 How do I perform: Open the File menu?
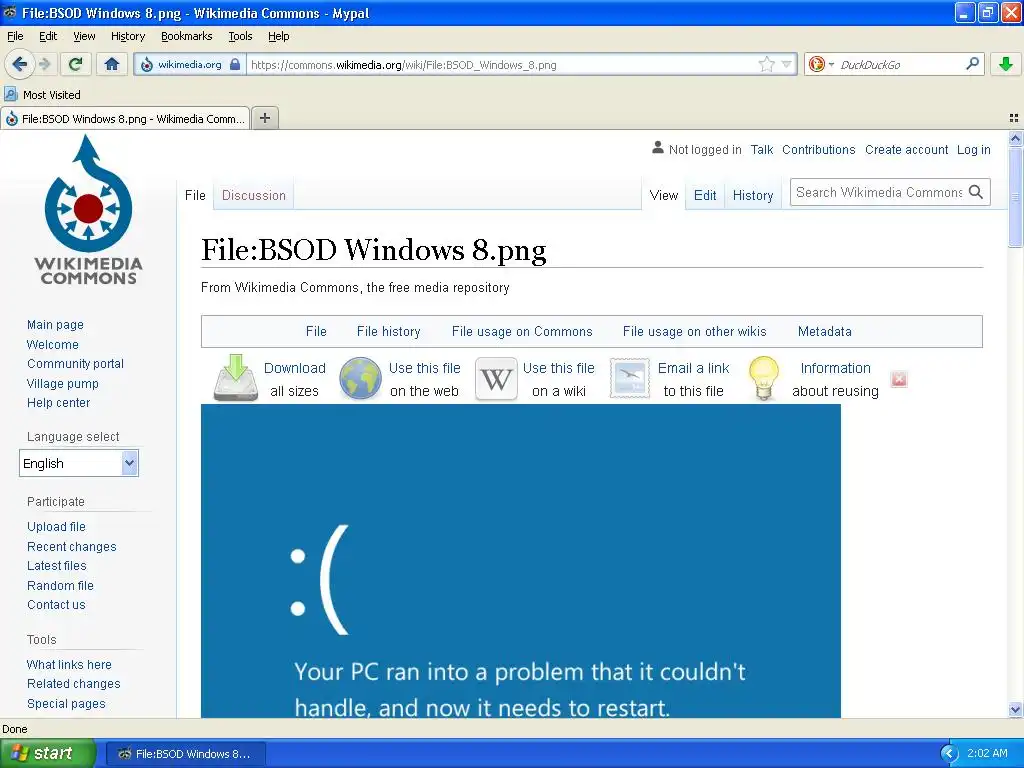click(15, 37)
